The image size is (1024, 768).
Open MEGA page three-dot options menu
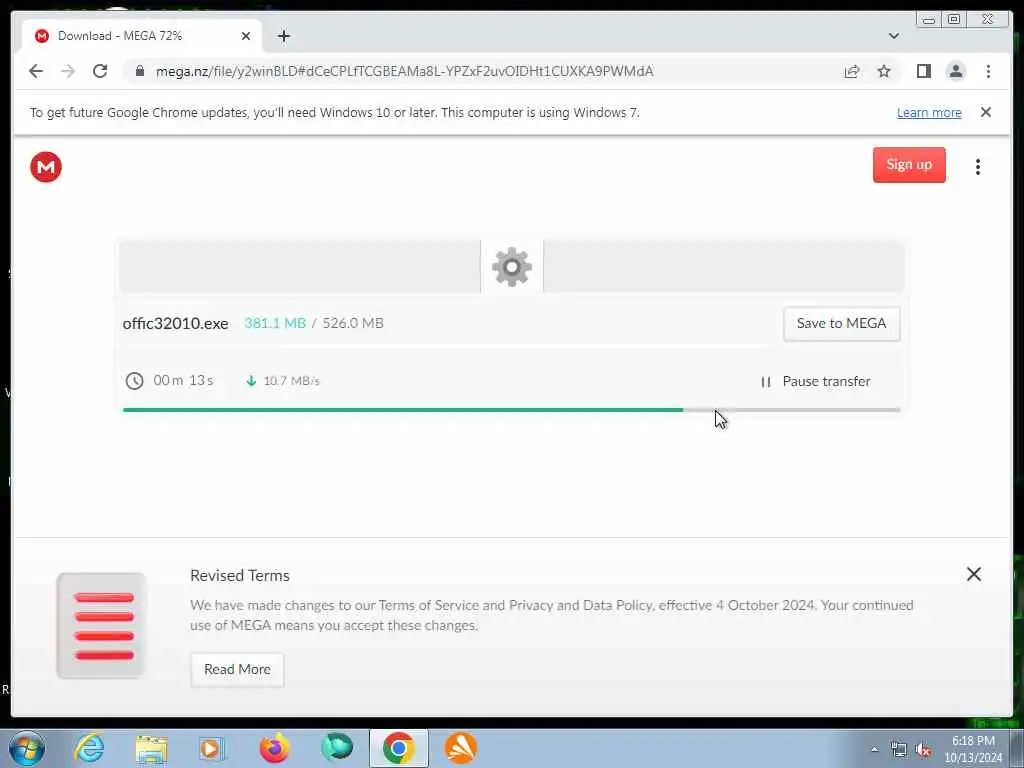[x=978, y=167]
